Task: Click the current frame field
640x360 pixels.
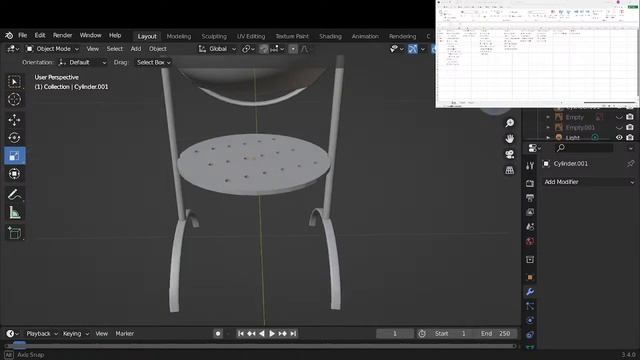Action: [395, 333]
